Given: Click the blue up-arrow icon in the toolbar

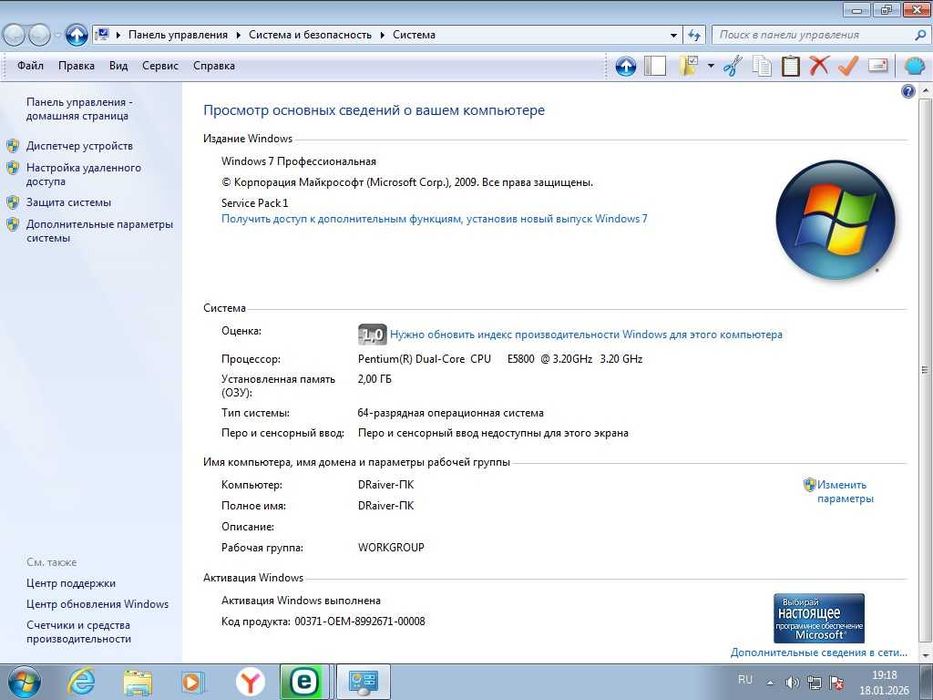Looking at the screenshot, I should click(625, 66).
